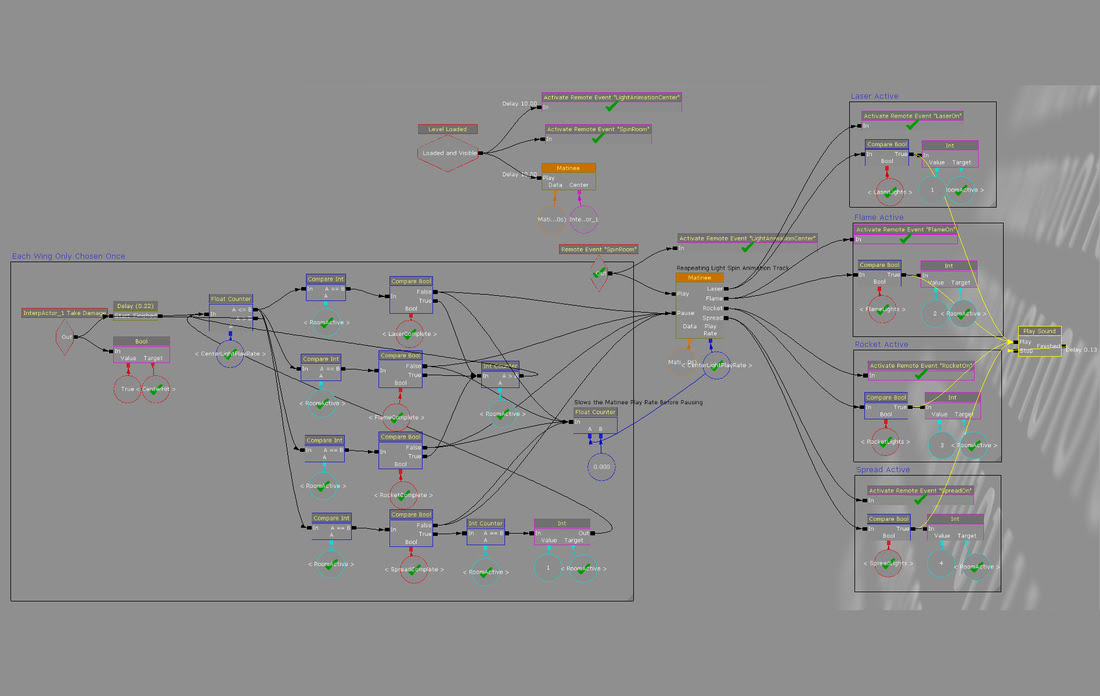The height and width of the screenshot is (696, 1100).
Task: Click the CenterHit variable circle
Action: pos(156,389)
